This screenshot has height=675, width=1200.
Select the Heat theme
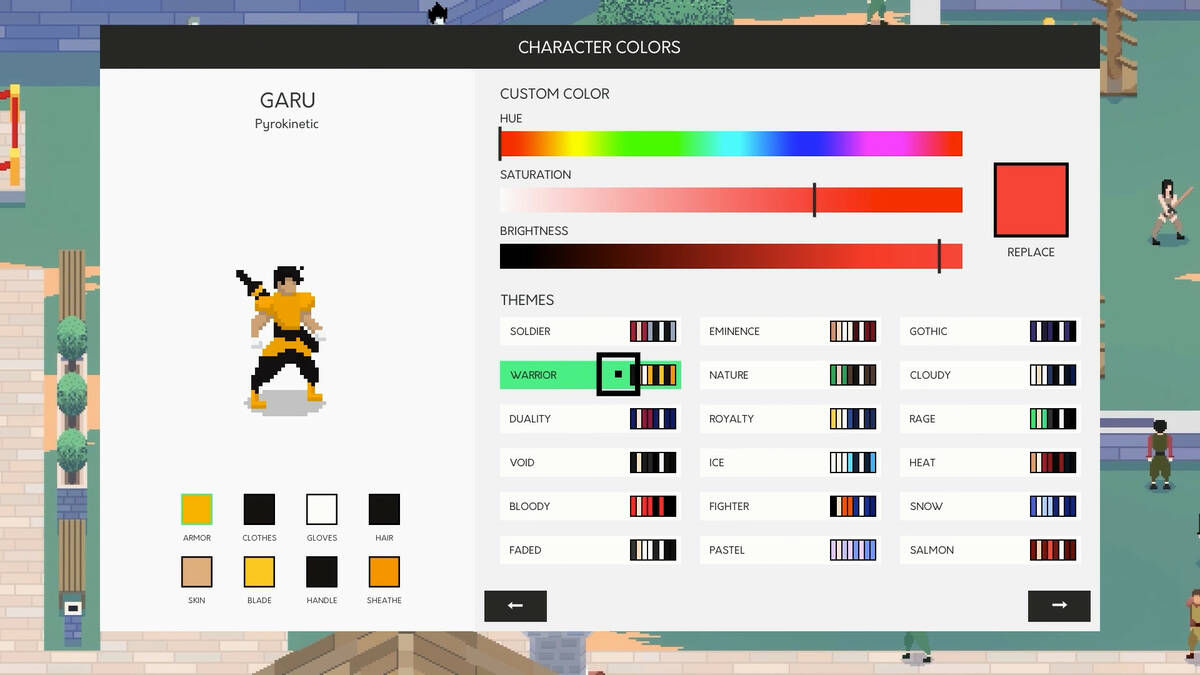(990, 463)
